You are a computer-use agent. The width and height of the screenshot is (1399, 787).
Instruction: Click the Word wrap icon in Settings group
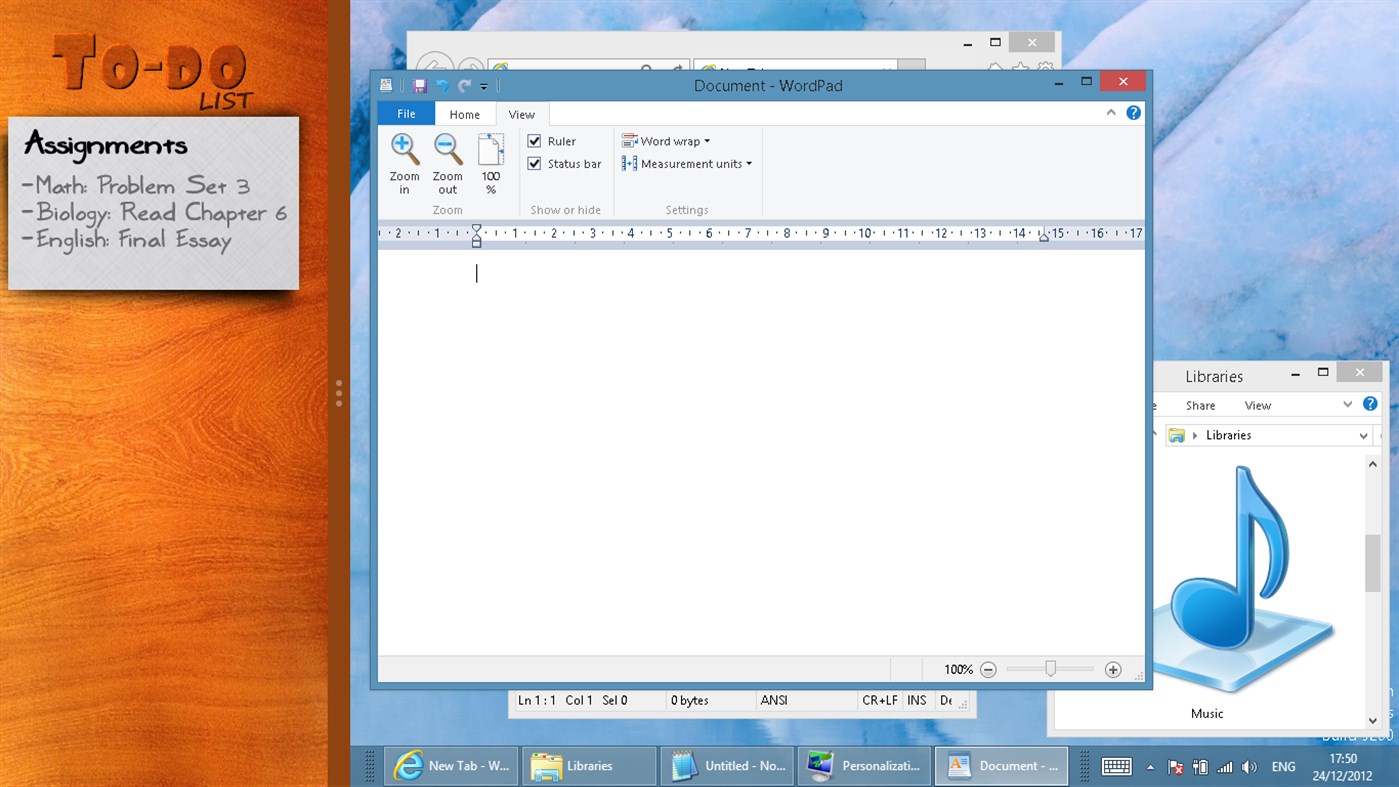[629, 140]
